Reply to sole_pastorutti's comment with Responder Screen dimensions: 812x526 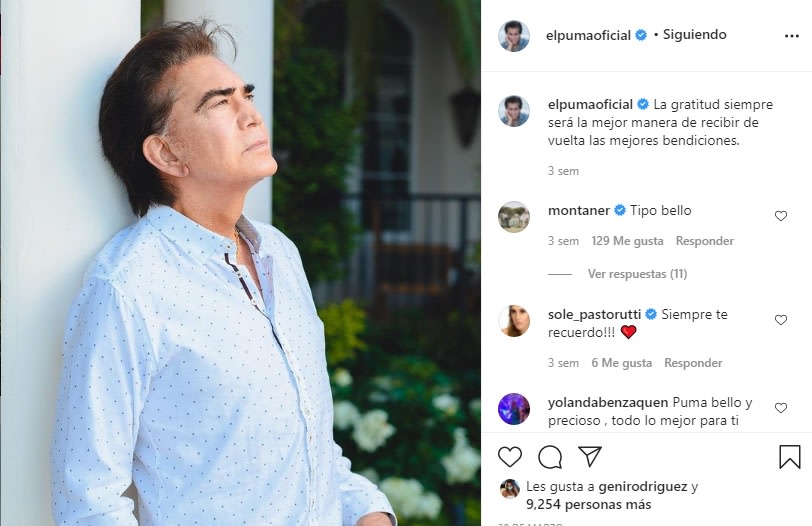tap(693, 363)
